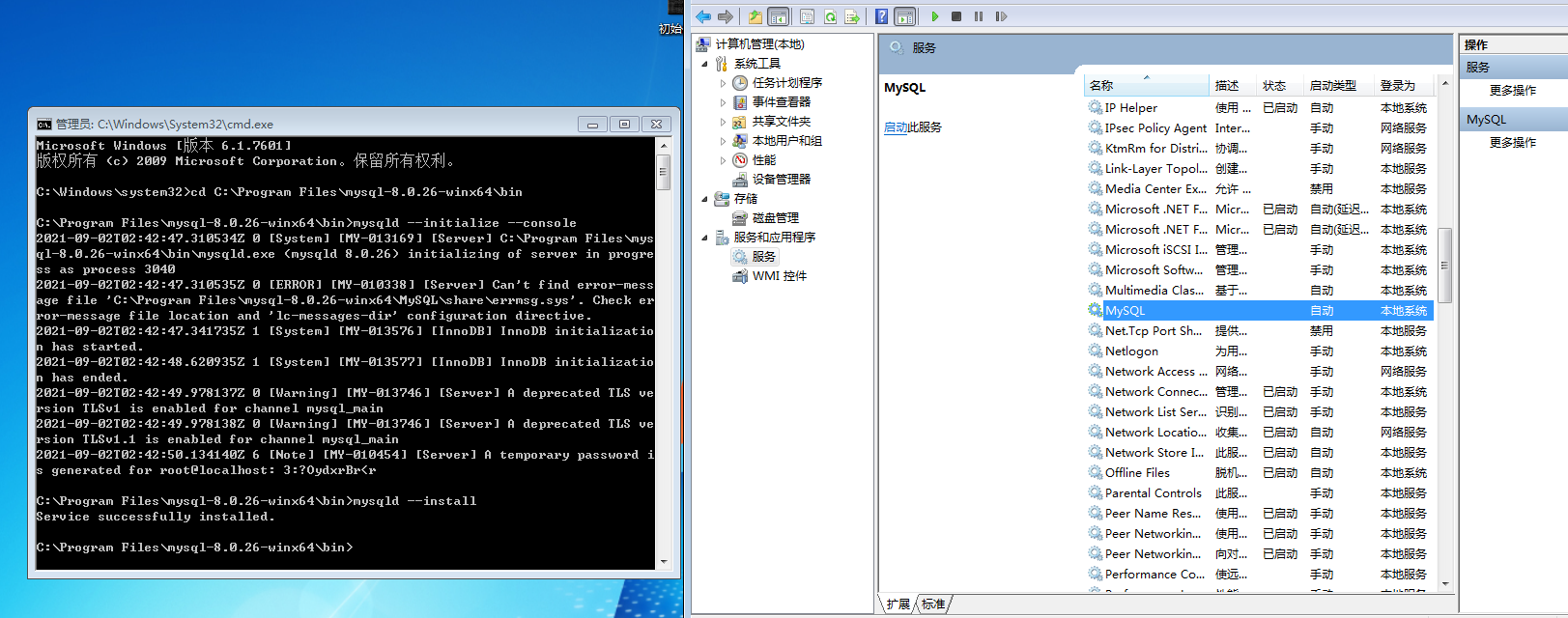Switch to the 标准 tab
Screen dimensions: 1568x618
[933, 604]
